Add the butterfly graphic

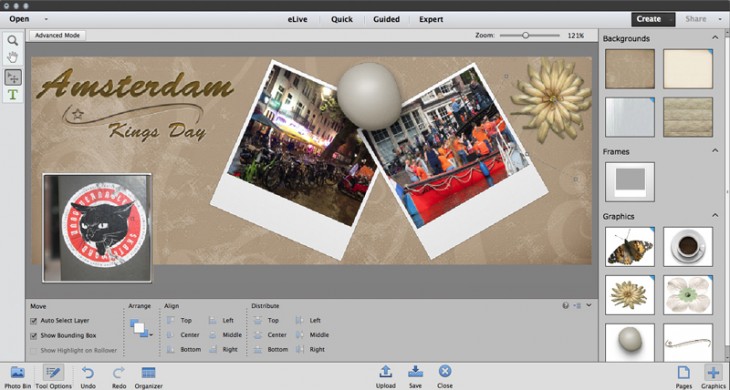coord(630,247)
